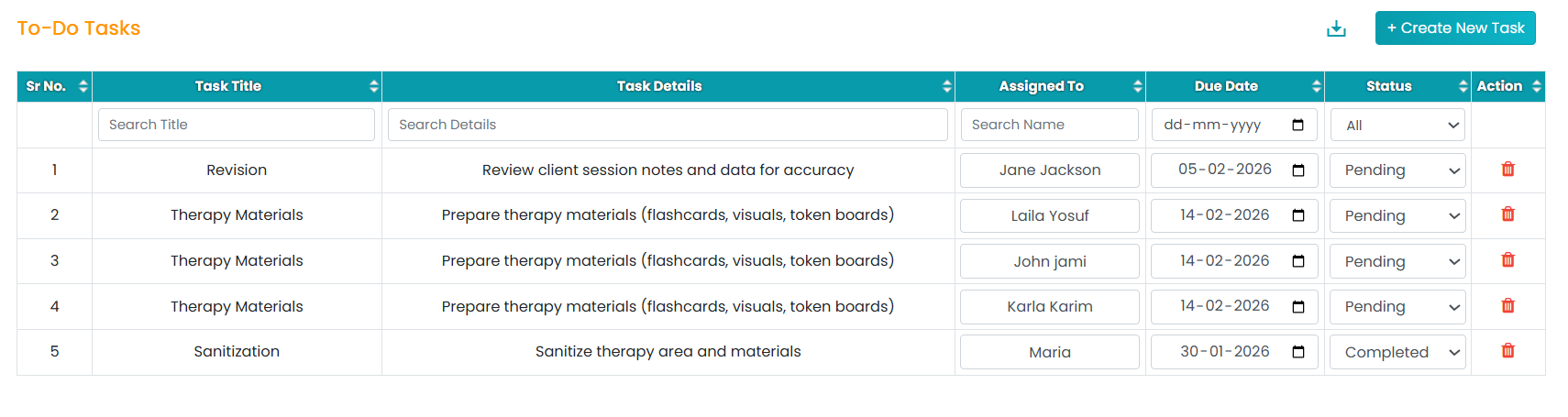
Task: Open calendar picker for the 30-01-2026 due date
Action: (1298, 352)
